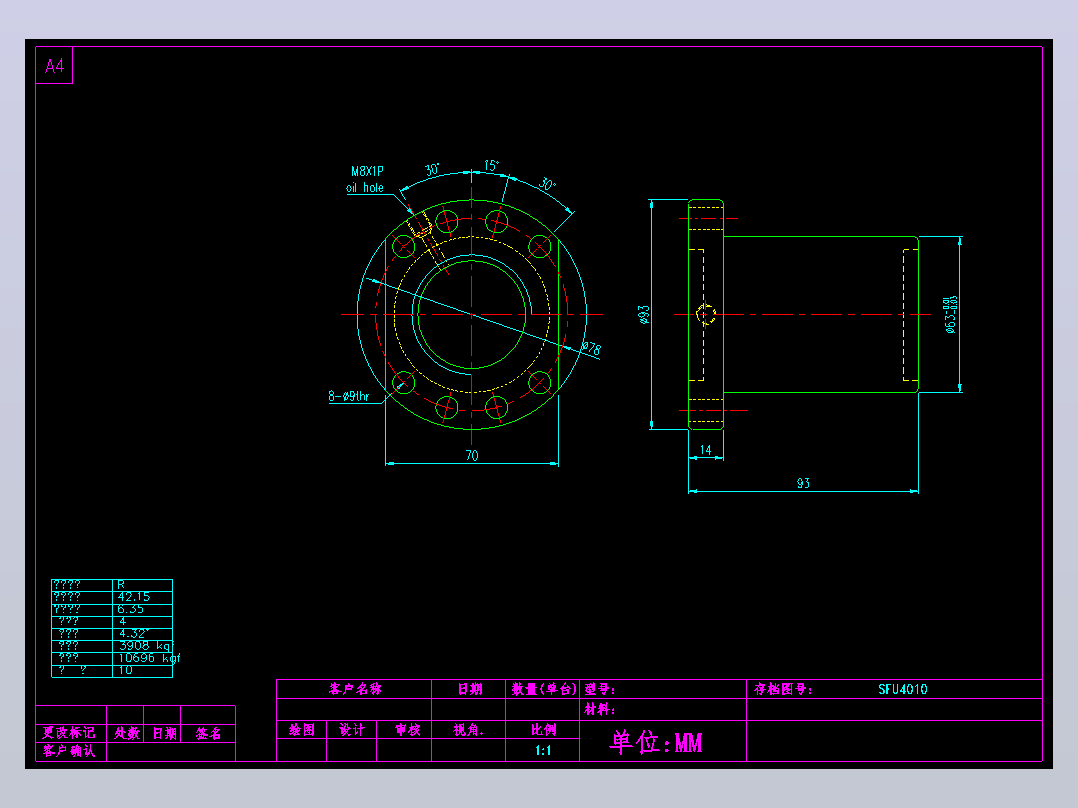
Task: Click the 型号: label
Action: pos(600,689)
